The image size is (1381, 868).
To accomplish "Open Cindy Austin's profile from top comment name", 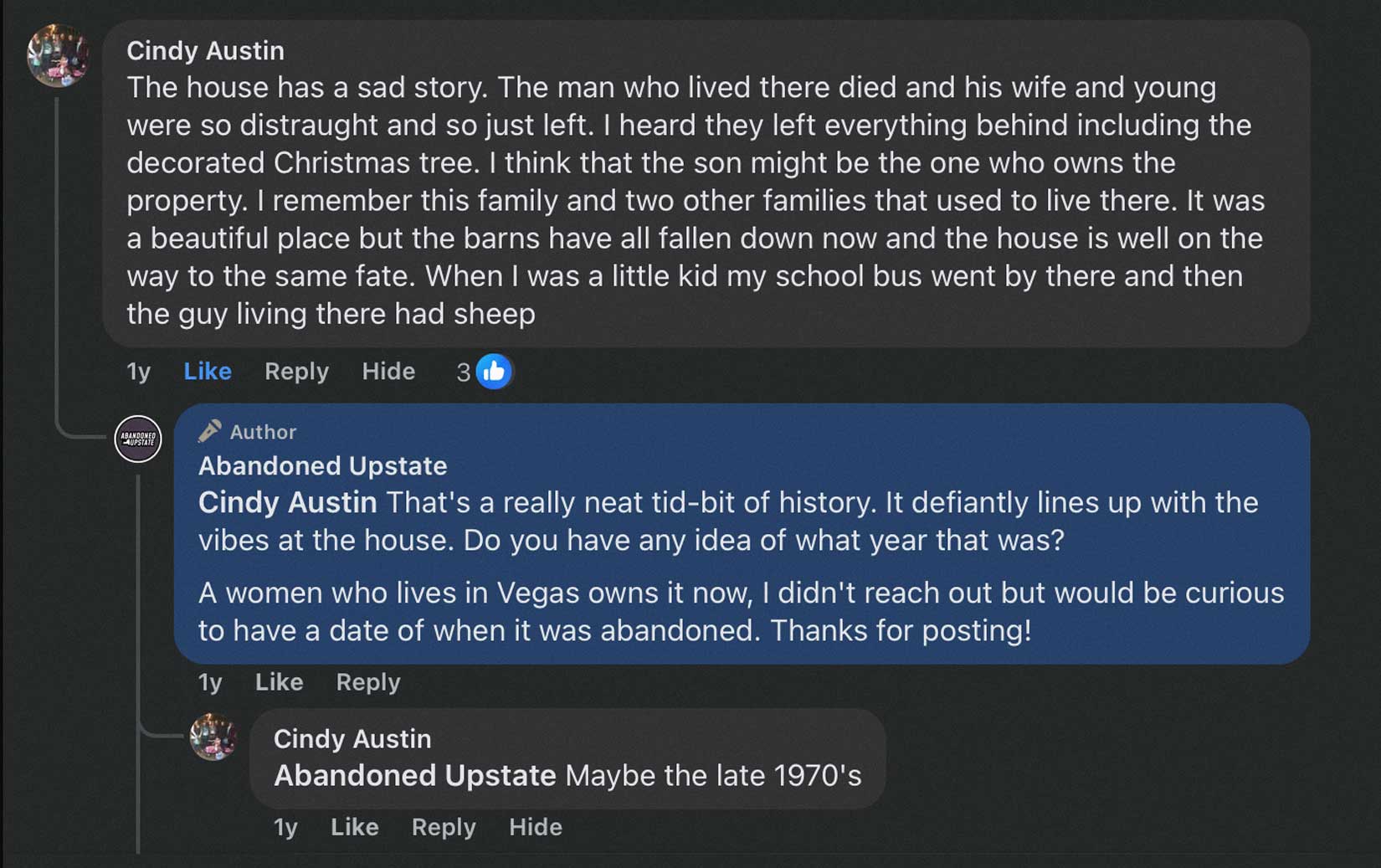I will [205, 50].
